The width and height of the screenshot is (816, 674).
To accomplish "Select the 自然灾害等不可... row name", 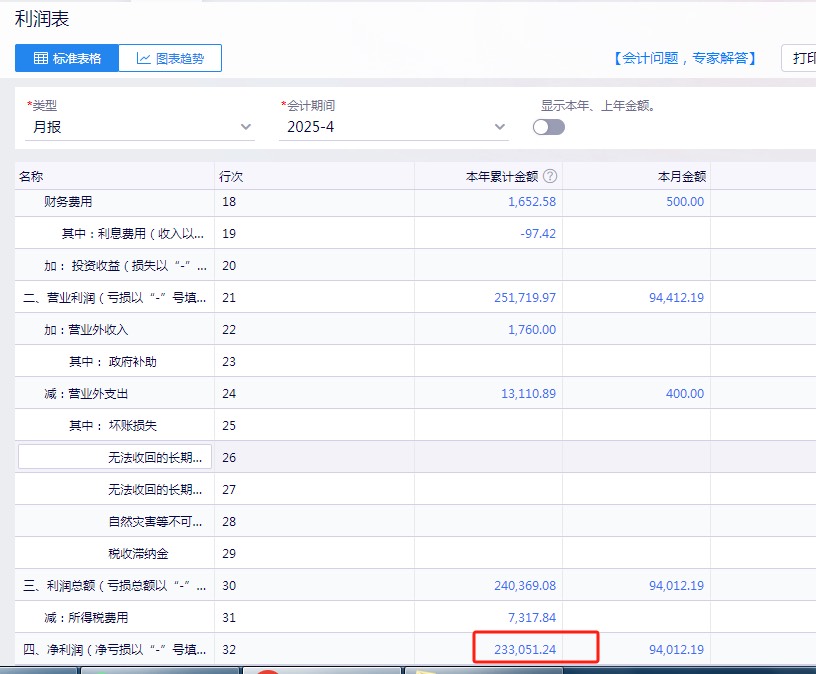I will [x=155, y=522].
